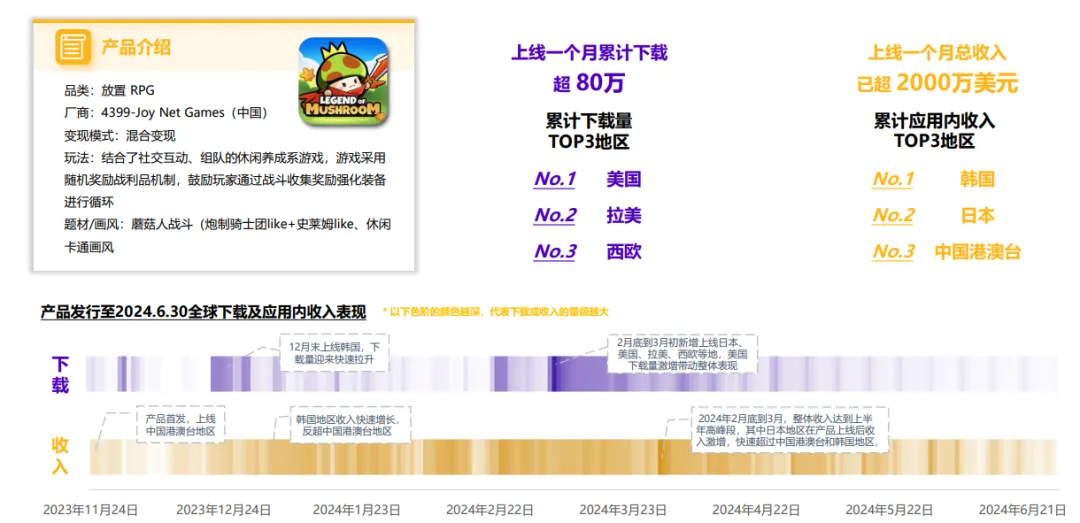The height and width of the screenshot is (523, 1080).
Task: Click orange No.1 ranking next to 韩国
Action: [893, 179]
